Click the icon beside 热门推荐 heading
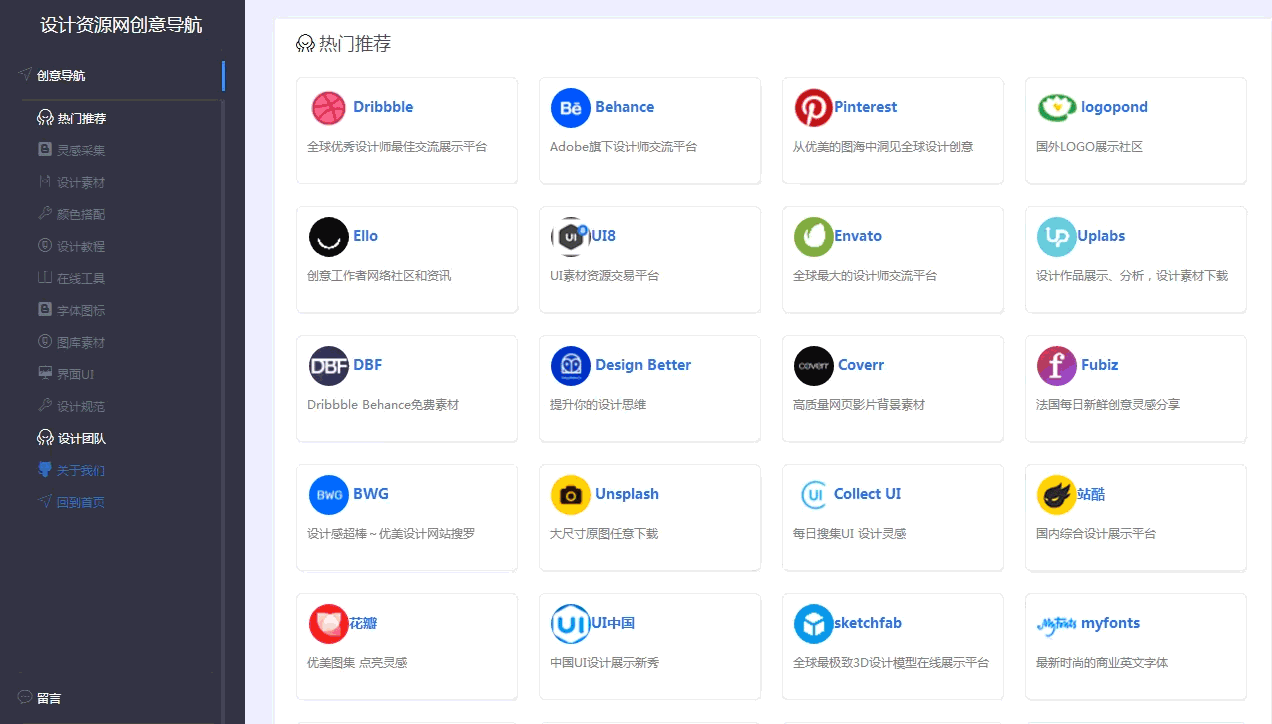The image size is (1272, 724). (305, 44)
